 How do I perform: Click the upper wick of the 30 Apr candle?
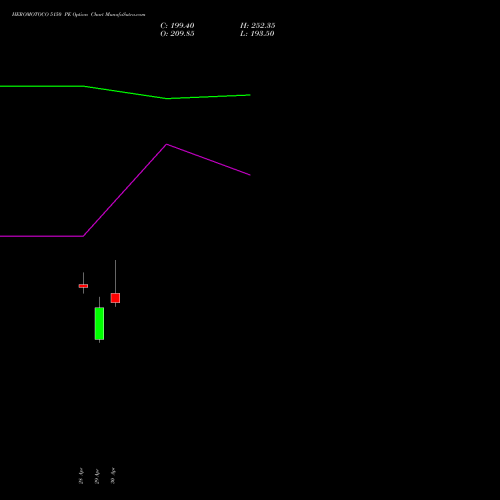[115, 277]
